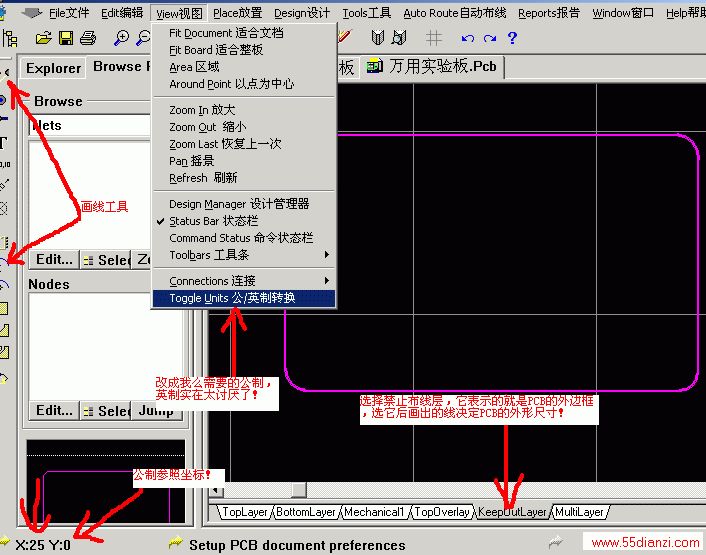The height and width of the screenshot is (555, 706).
Task: Select Pan 摇景 from the View menu
Action: 244,161
